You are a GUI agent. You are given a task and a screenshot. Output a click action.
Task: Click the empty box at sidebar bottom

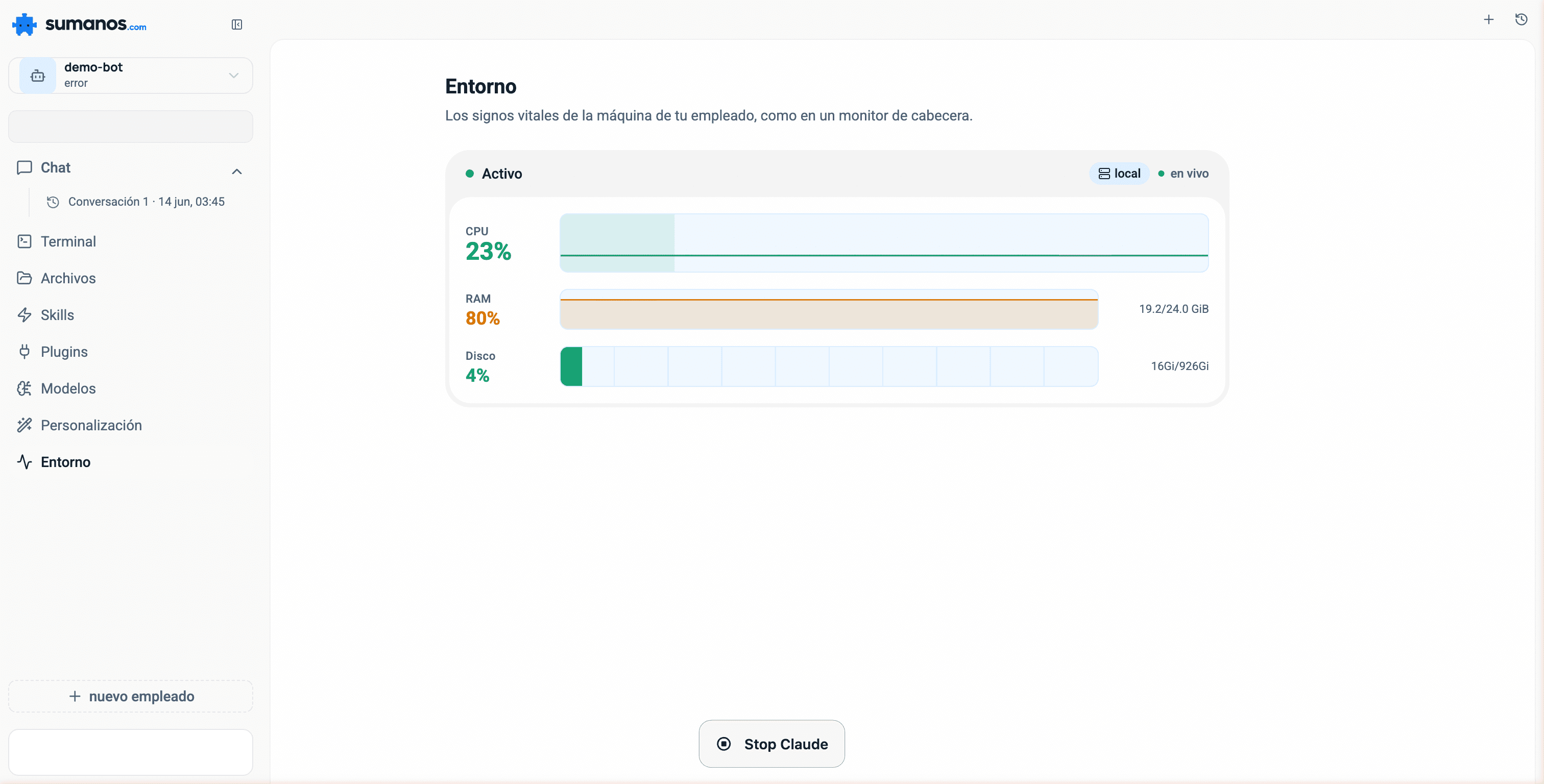131,752
